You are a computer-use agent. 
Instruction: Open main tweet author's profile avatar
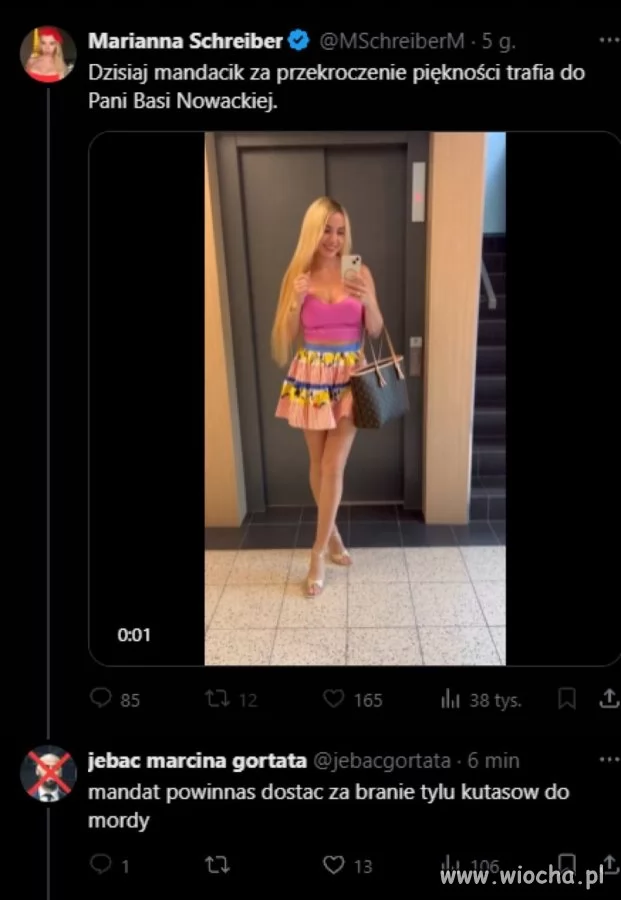pos(48,55)
